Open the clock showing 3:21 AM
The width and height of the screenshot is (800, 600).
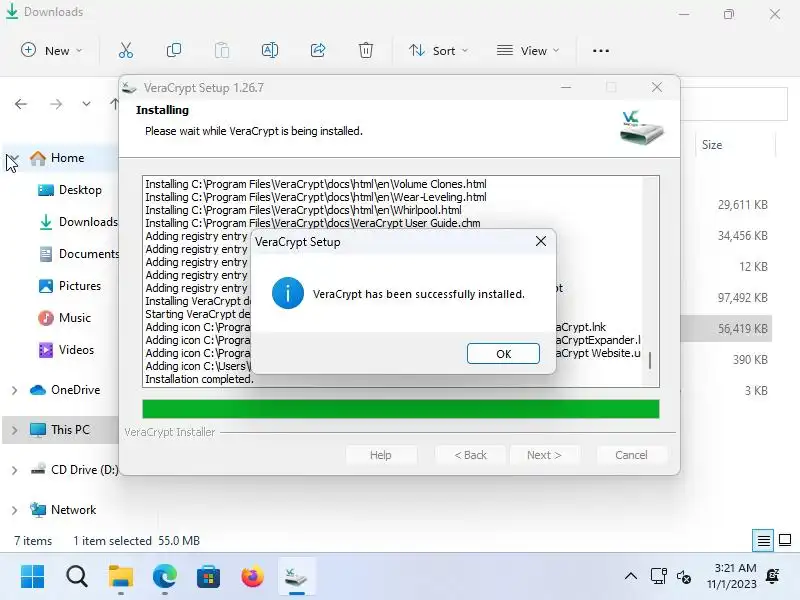732,576
